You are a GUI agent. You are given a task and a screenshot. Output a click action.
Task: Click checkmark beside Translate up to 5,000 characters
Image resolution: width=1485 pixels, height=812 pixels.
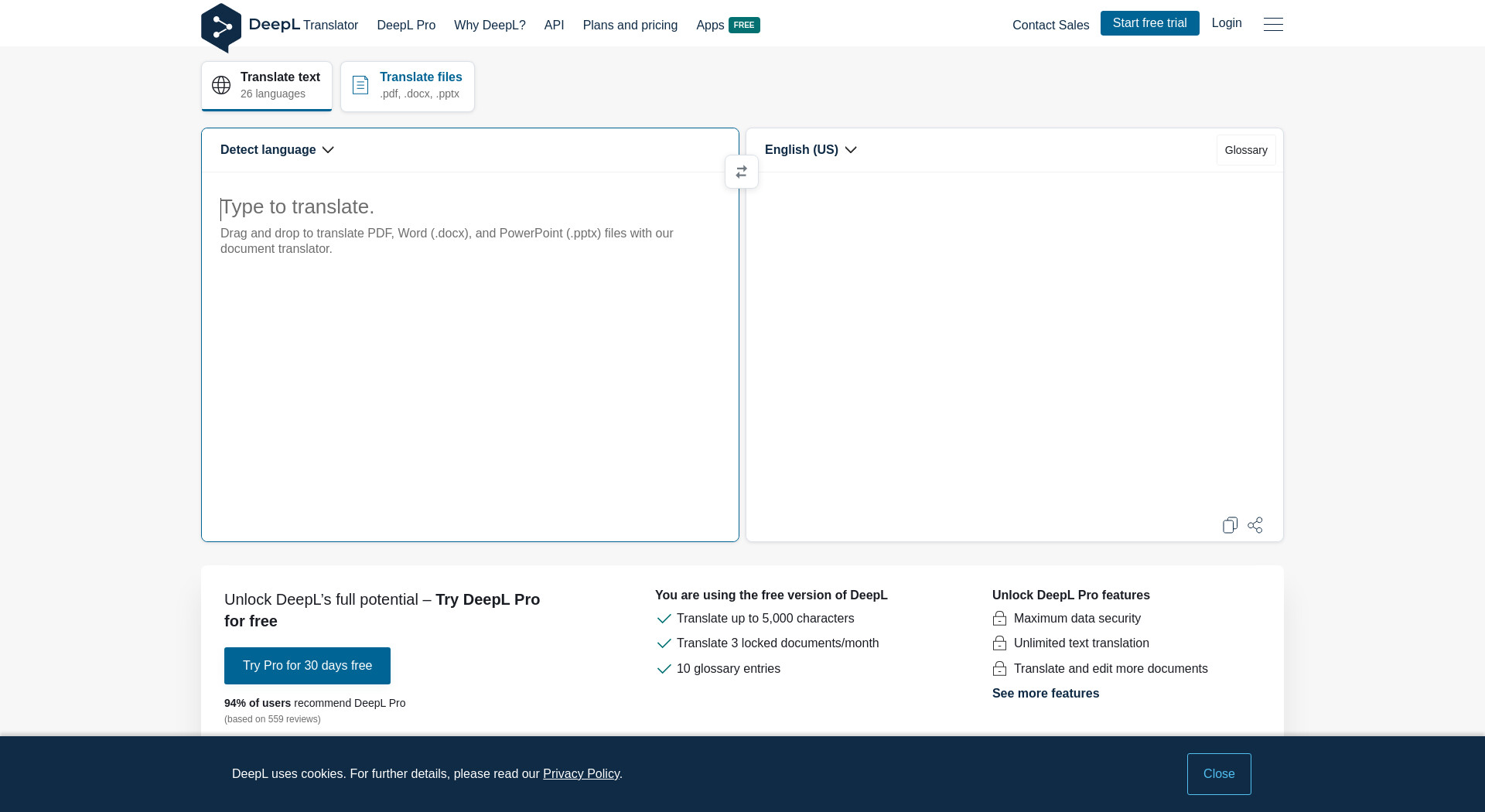click(664, 619)
